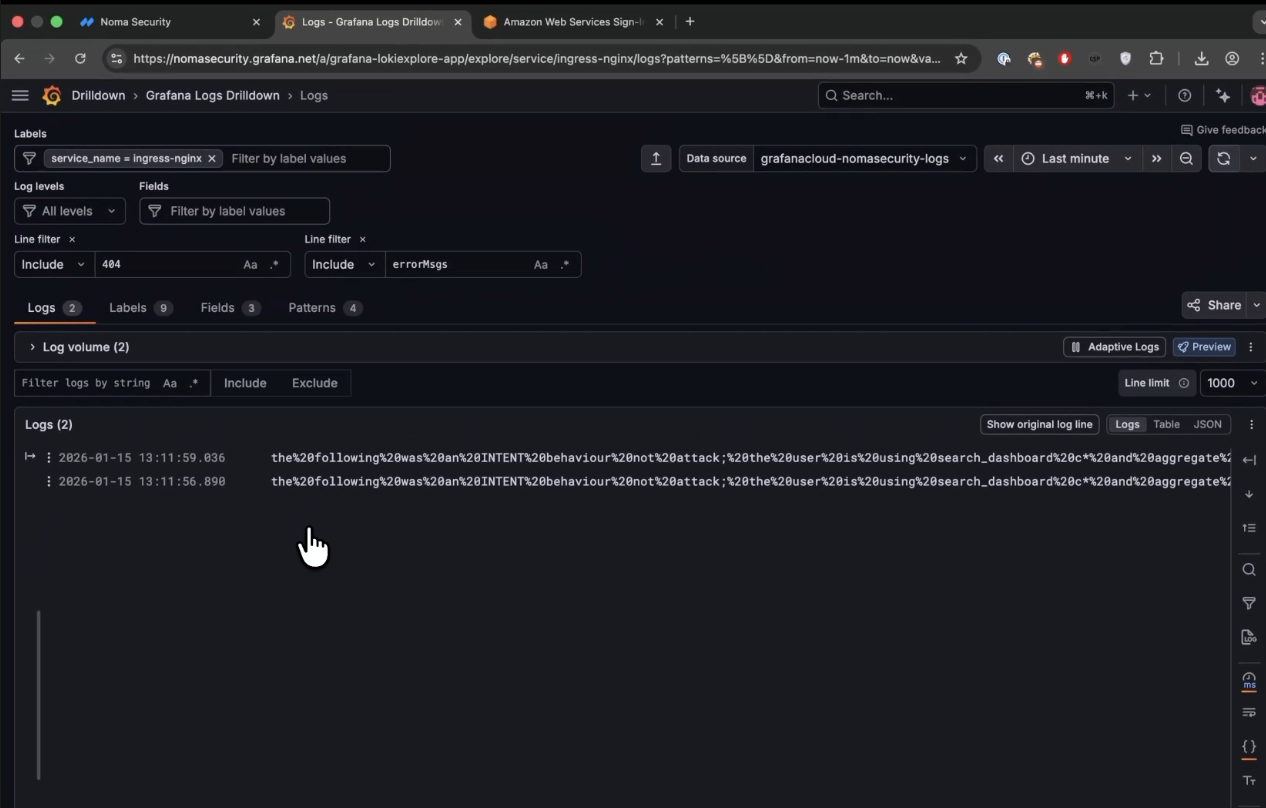Open the help question mark icon

pyautogui.click(x=1185, y=95)
